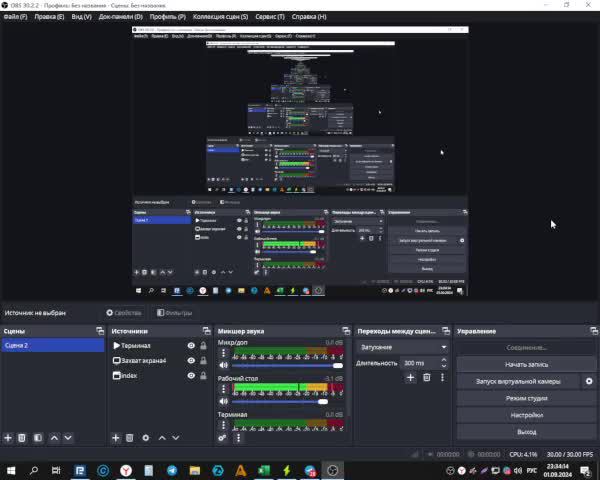Image resolution: width=600 pixels, height=480 pixels.
Task: Mute the Микр/доп audio channel
Action: coord(223,365)
